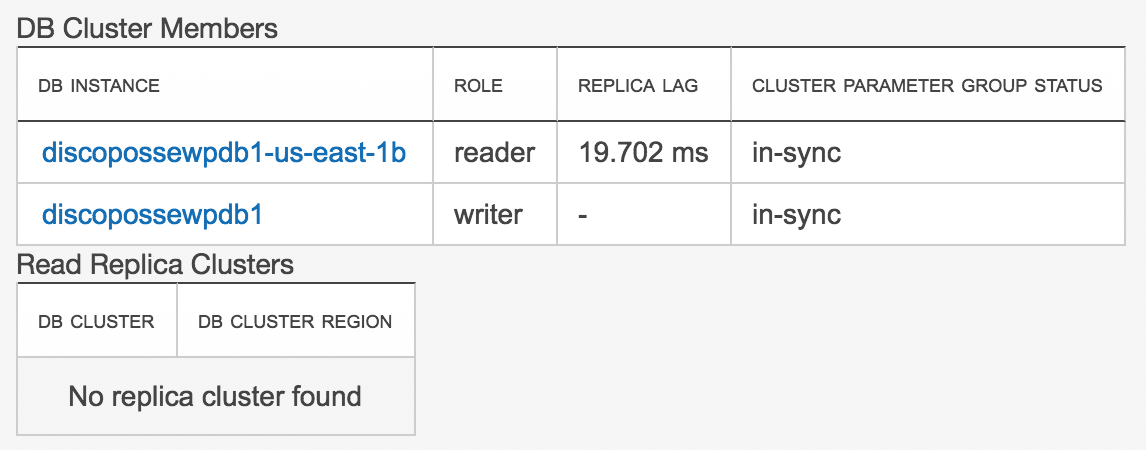
Task: Click the reader role cell
Action: point(494,153)
